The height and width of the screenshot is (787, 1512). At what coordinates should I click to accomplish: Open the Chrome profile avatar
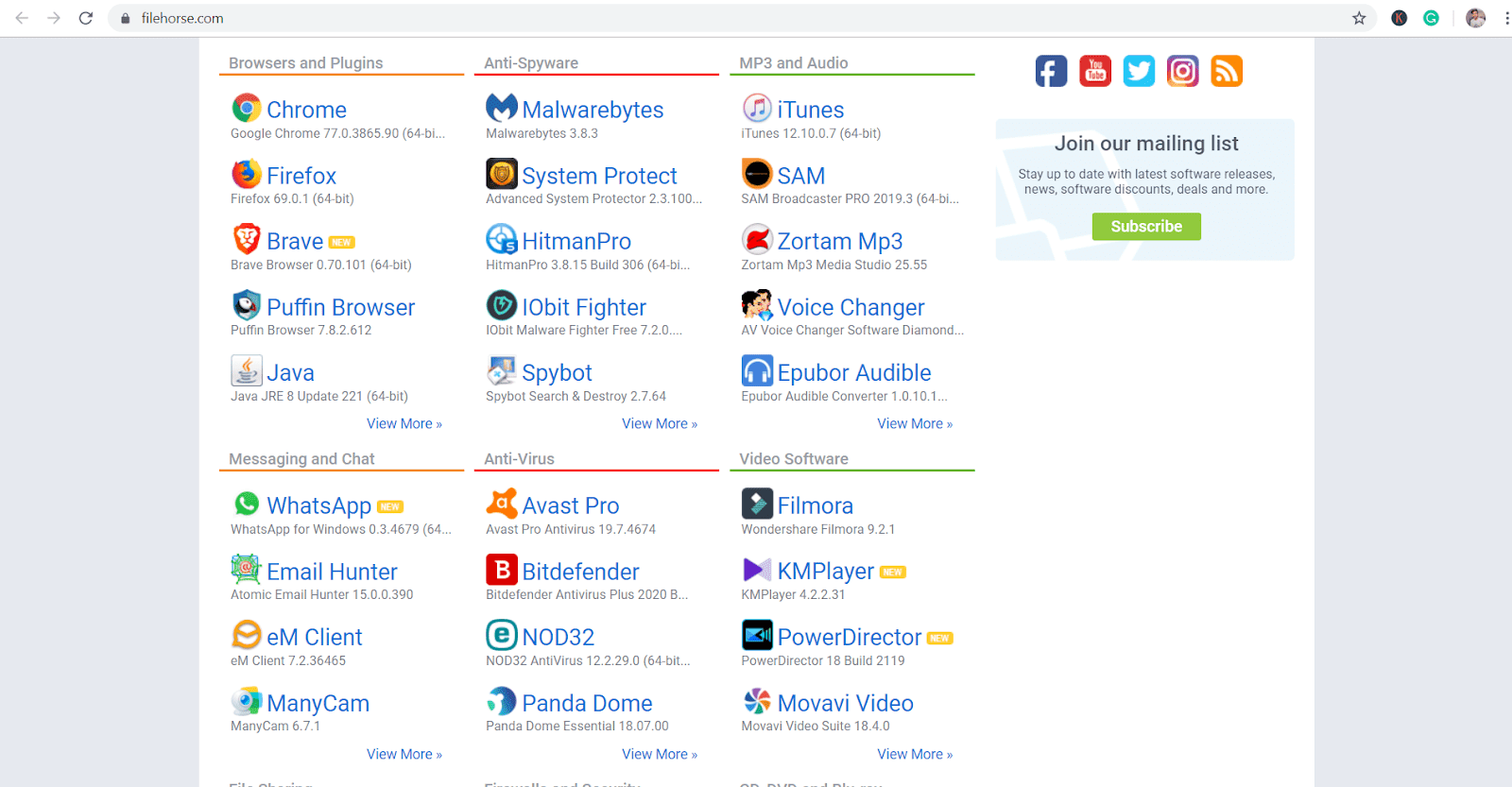coord(1475,18)
